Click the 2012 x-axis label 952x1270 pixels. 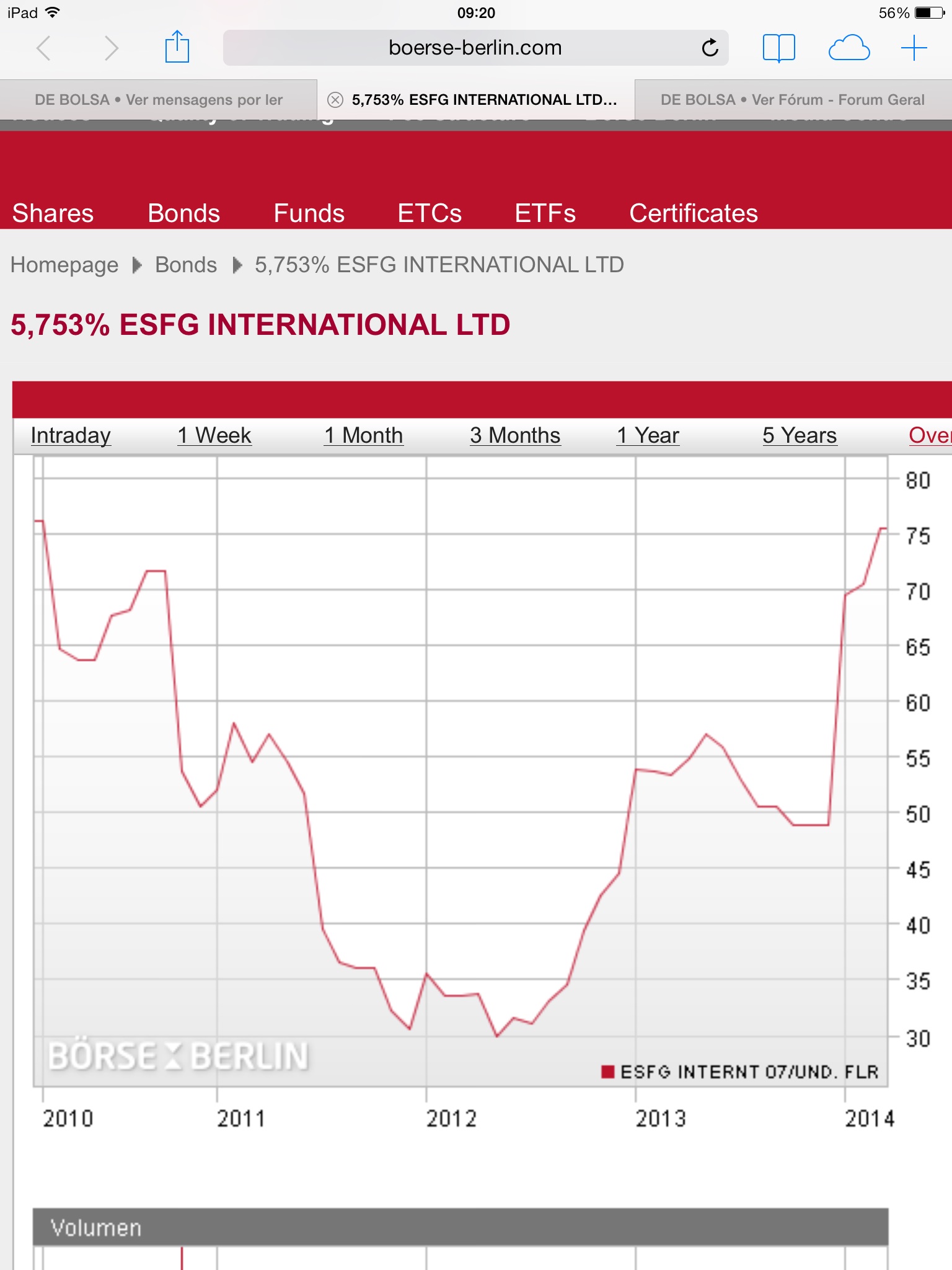point(451,1119)
